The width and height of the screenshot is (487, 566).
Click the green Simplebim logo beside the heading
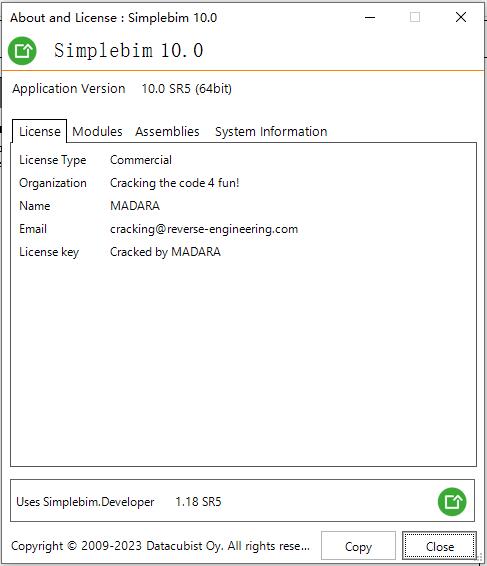(22, 51)
